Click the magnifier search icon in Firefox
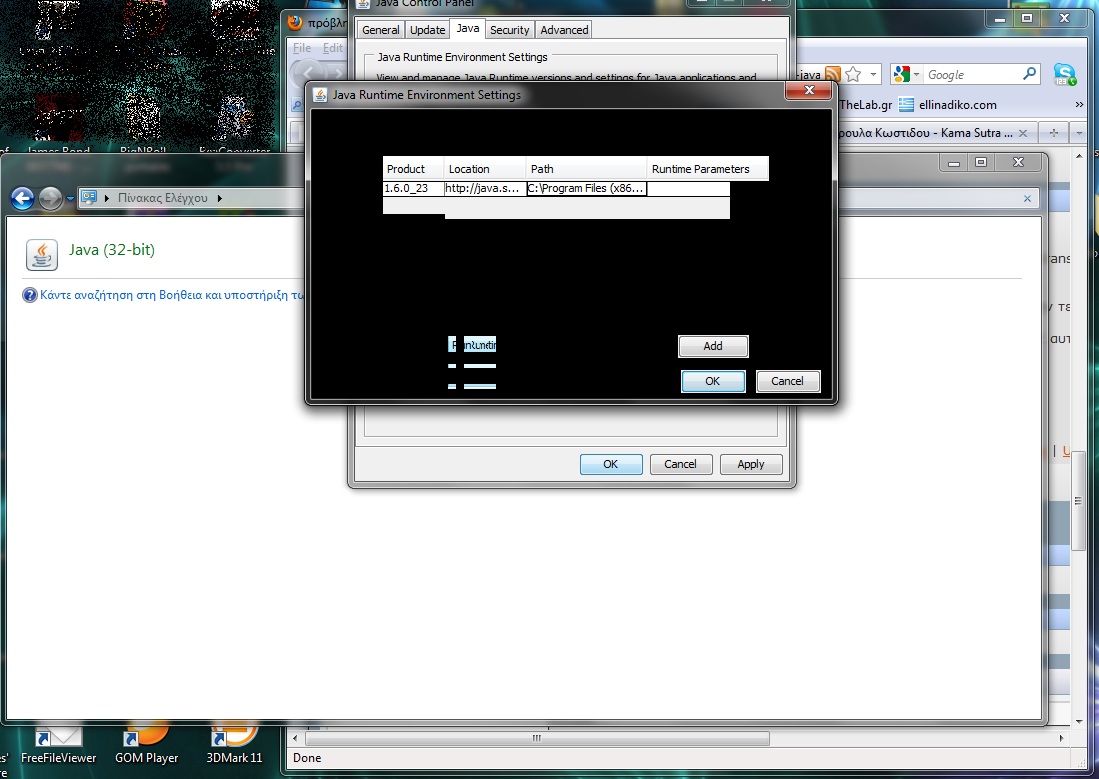Image resolution: width=1099 pixels, height=779 pixels. coord(1030,74)
